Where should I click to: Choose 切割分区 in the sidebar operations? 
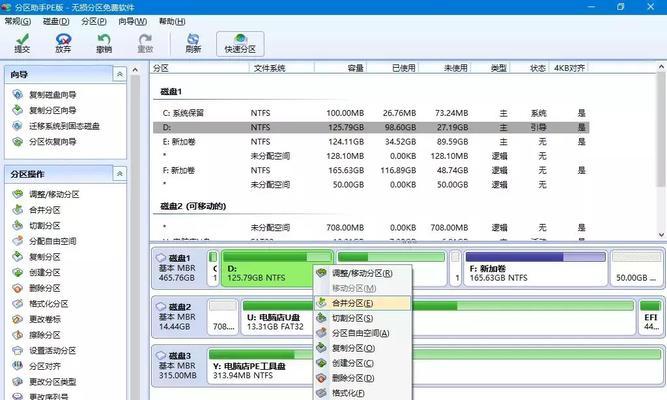coord(45,226)
